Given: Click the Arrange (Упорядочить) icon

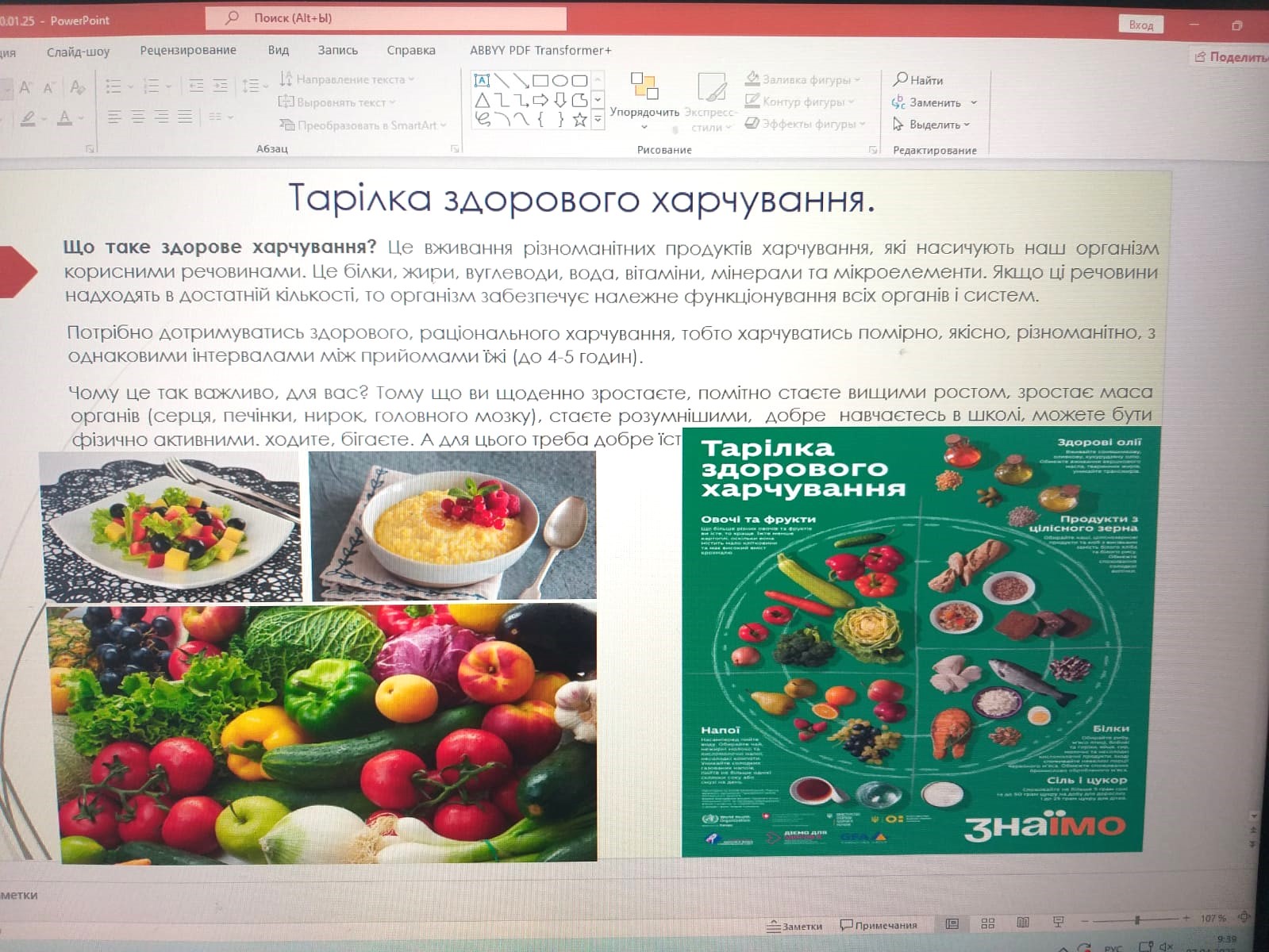Looking at the screenshot, I should [644, 86].
